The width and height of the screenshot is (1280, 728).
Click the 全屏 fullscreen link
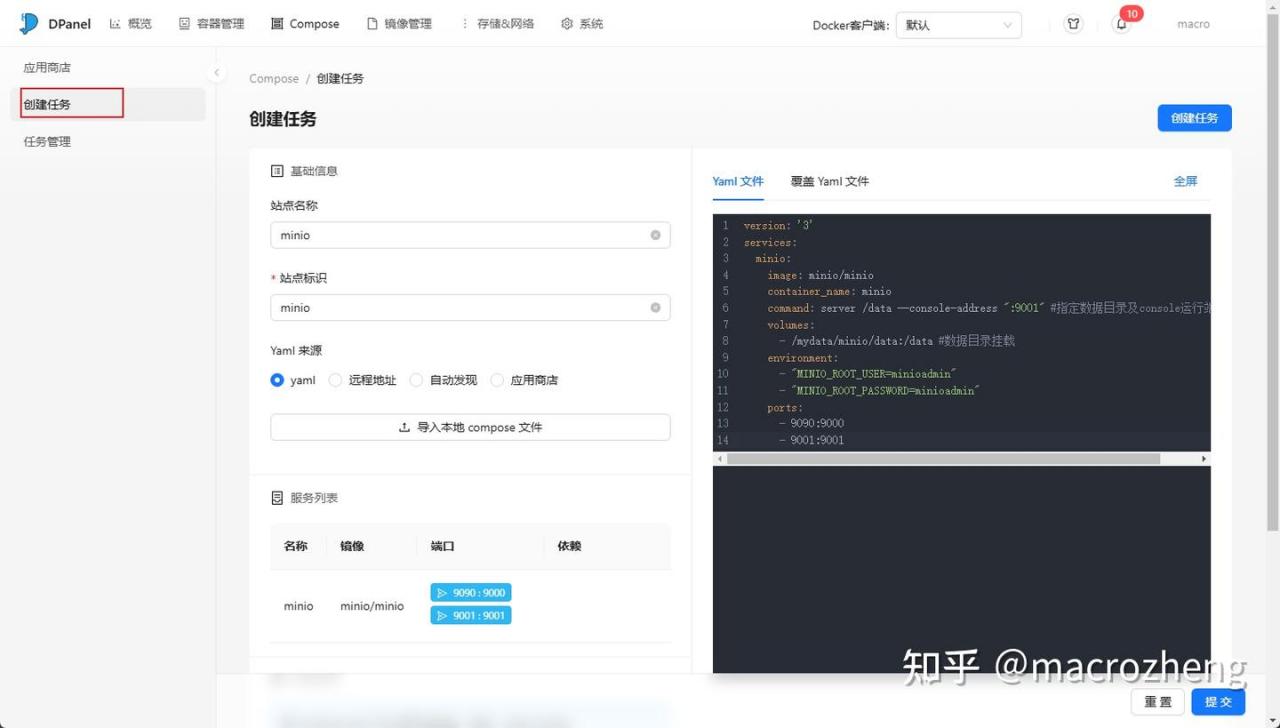click(1185, 181)
